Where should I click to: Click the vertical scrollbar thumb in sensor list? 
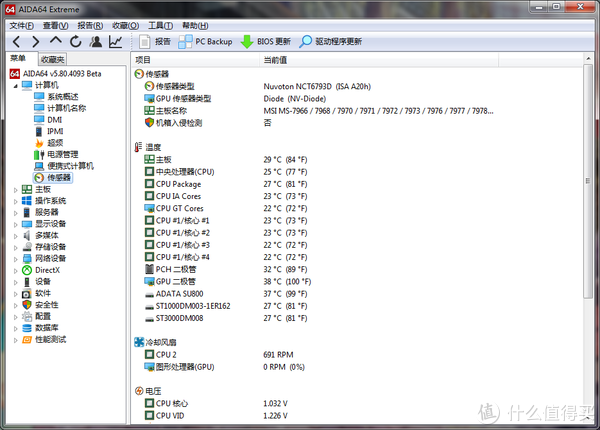[588, 181]
